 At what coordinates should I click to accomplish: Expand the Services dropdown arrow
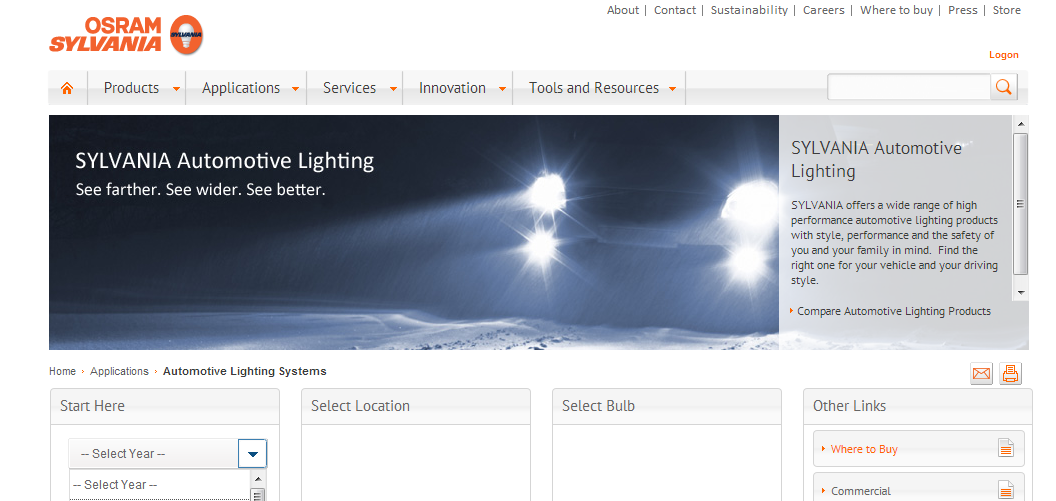393,89
